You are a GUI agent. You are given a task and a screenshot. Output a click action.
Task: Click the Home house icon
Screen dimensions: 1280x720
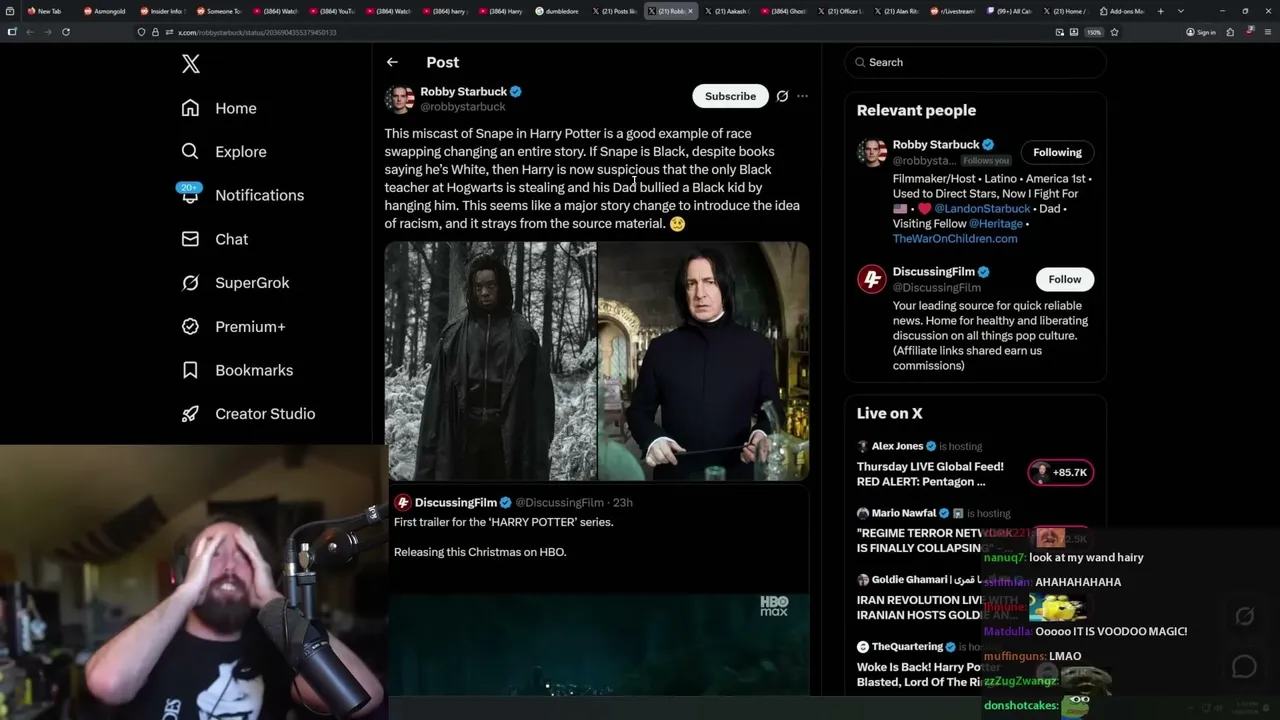[x=190, y=108]
